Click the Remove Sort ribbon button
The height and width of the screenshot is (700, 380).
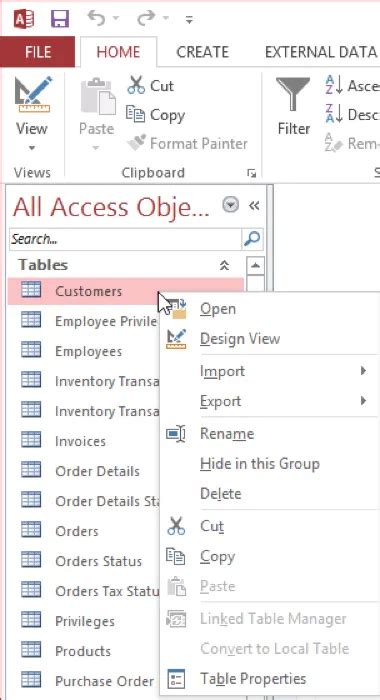tap(352, 143)
